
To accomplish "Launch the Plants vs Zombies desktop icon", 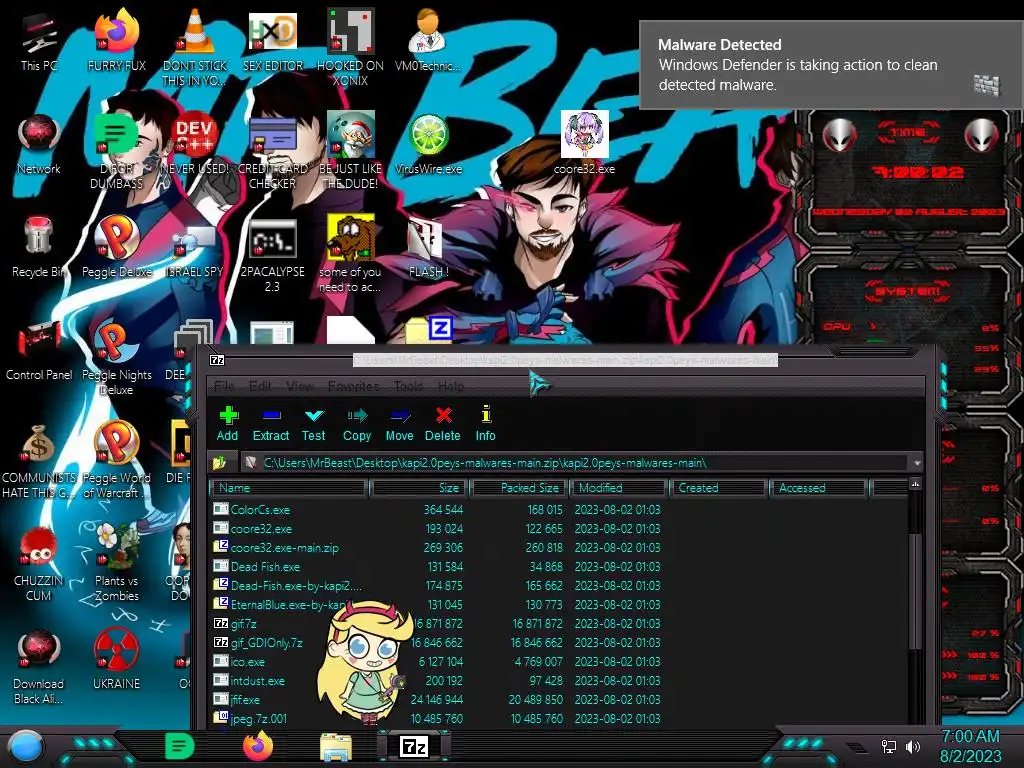I will (x=116, y=563).
